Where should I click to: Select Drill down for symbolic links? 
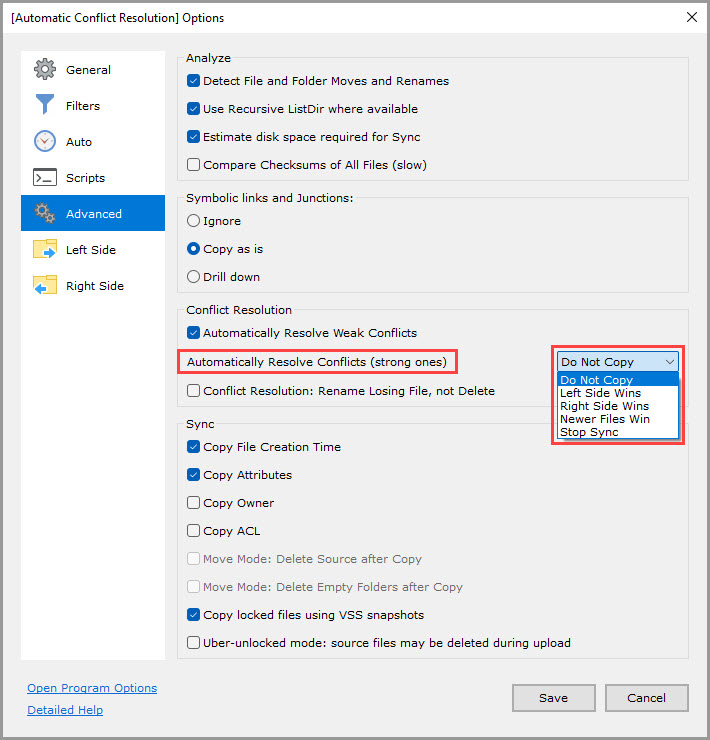(x=193, y=277)
